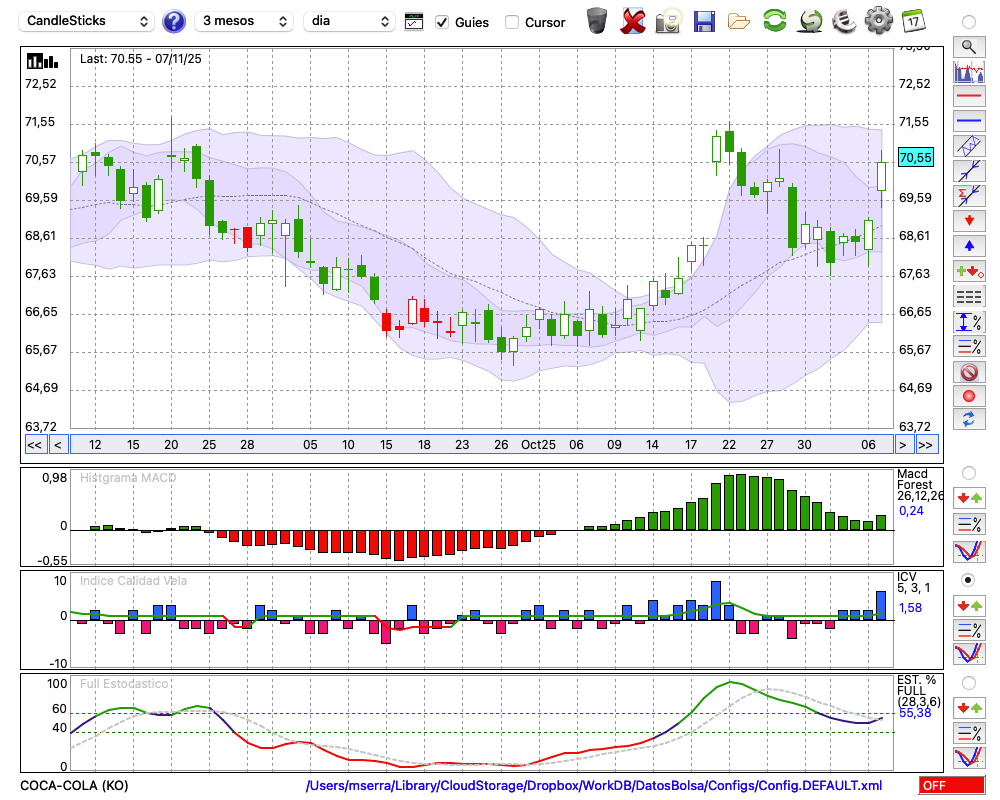This screenshot has width=1000, height=800.
Task: Open the Config.DEFAULT.xml file path link
Action: click(594, 786)
